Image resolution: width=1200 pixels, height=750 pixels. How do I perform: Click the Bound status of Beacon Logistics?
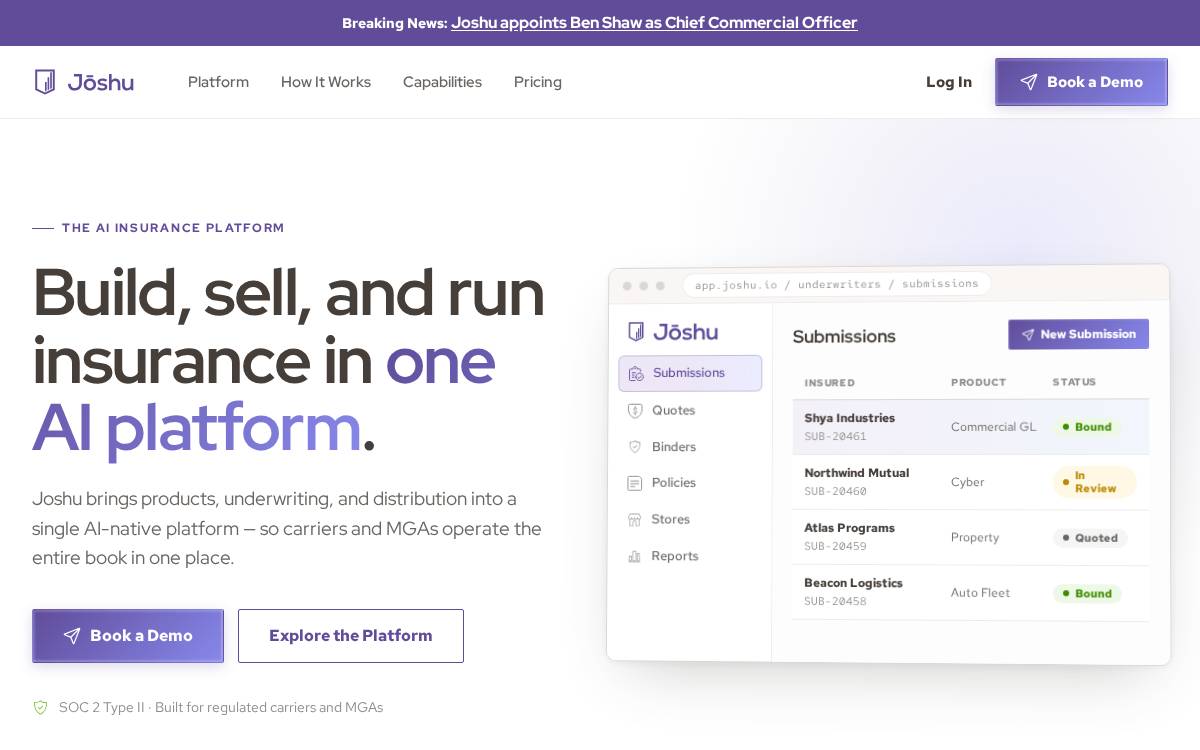pyautogui.click(x=1086, y=593)
